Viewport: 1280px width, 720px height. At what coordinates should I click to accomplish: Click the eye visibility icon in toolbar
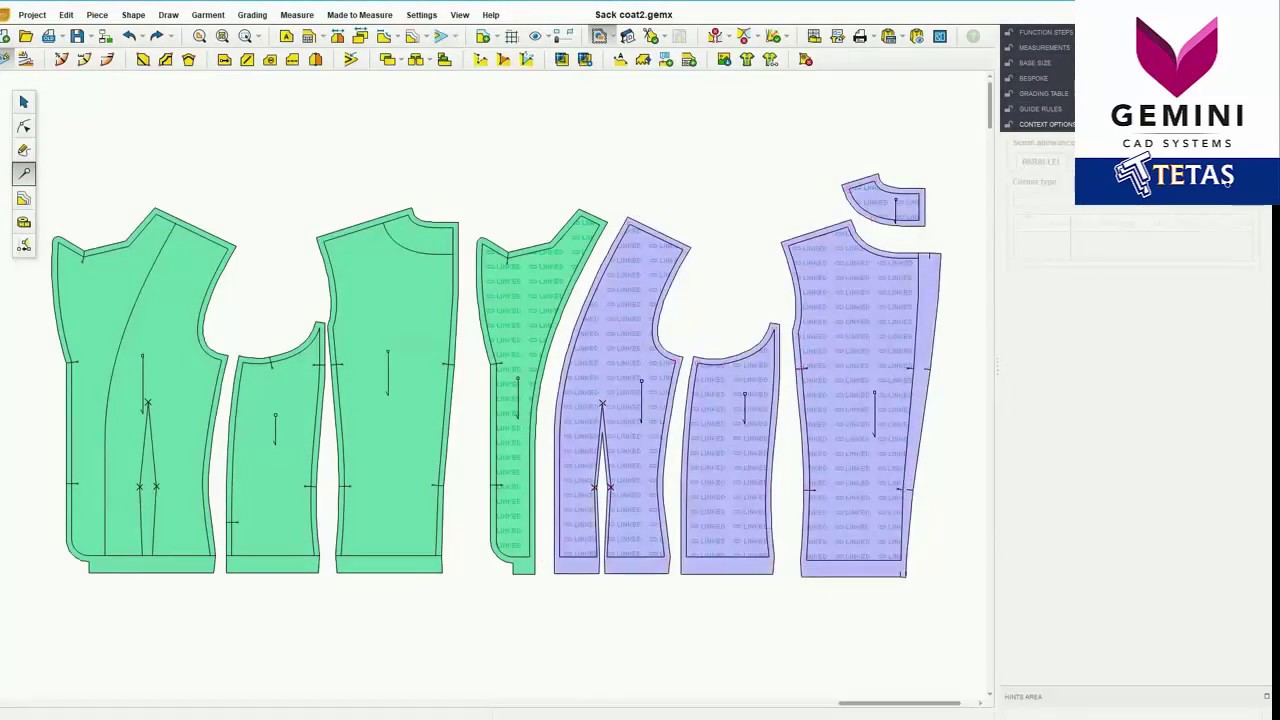click(x=535, y=36)
